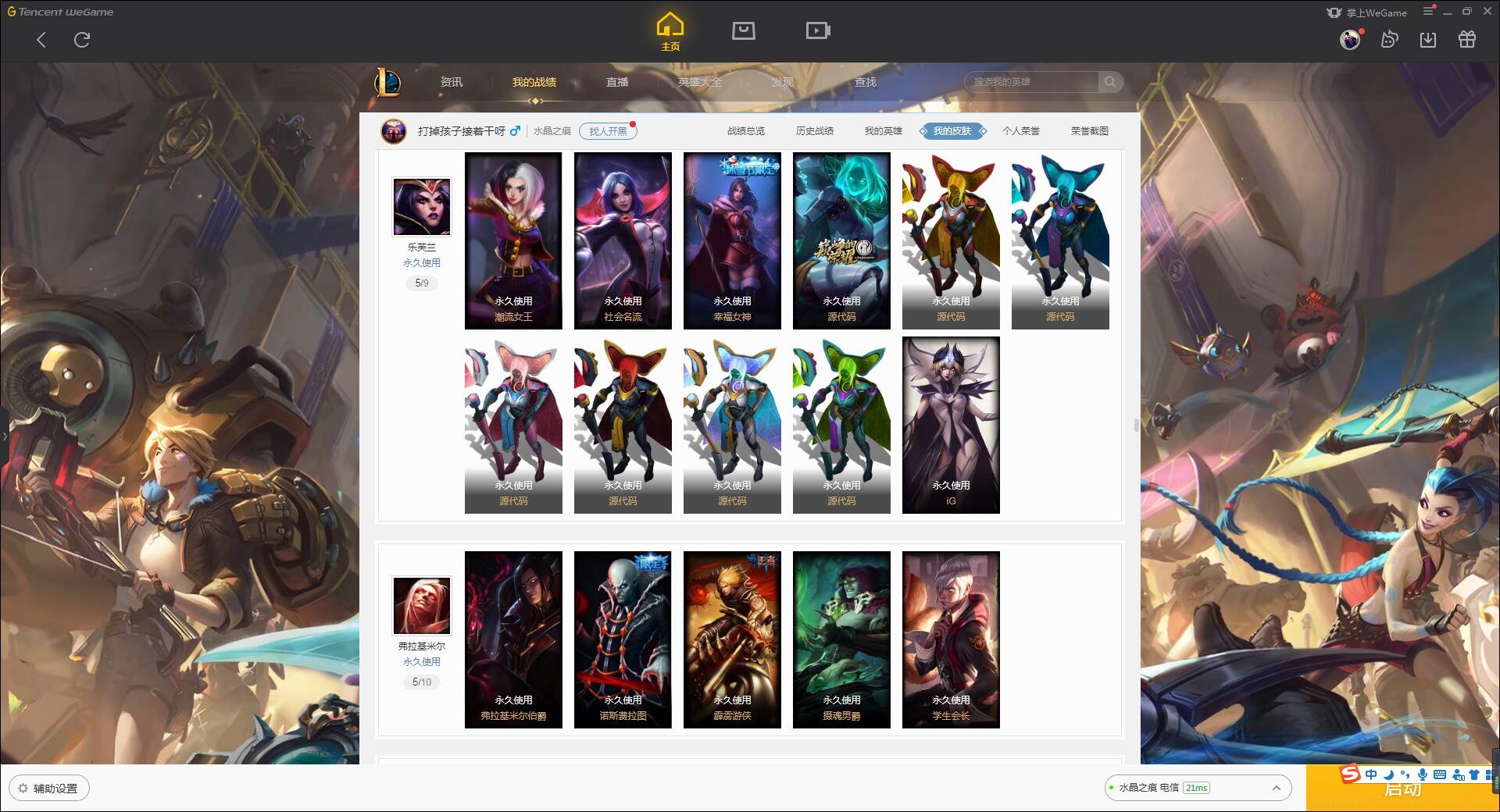Switch to 查找 search tab
The height and width of the screenshot is (812, 1500).
pyautogui.click(x=866, y=82)
